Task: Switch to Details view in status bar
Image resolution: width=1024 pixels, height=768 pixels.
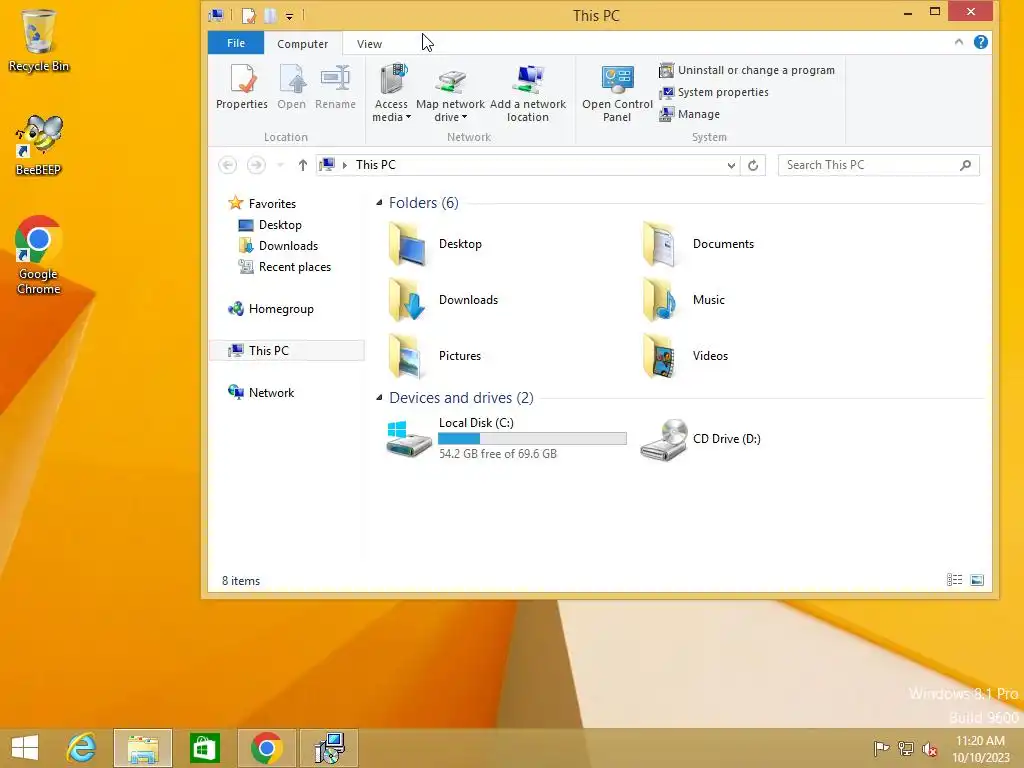Action: click(954, 580)
